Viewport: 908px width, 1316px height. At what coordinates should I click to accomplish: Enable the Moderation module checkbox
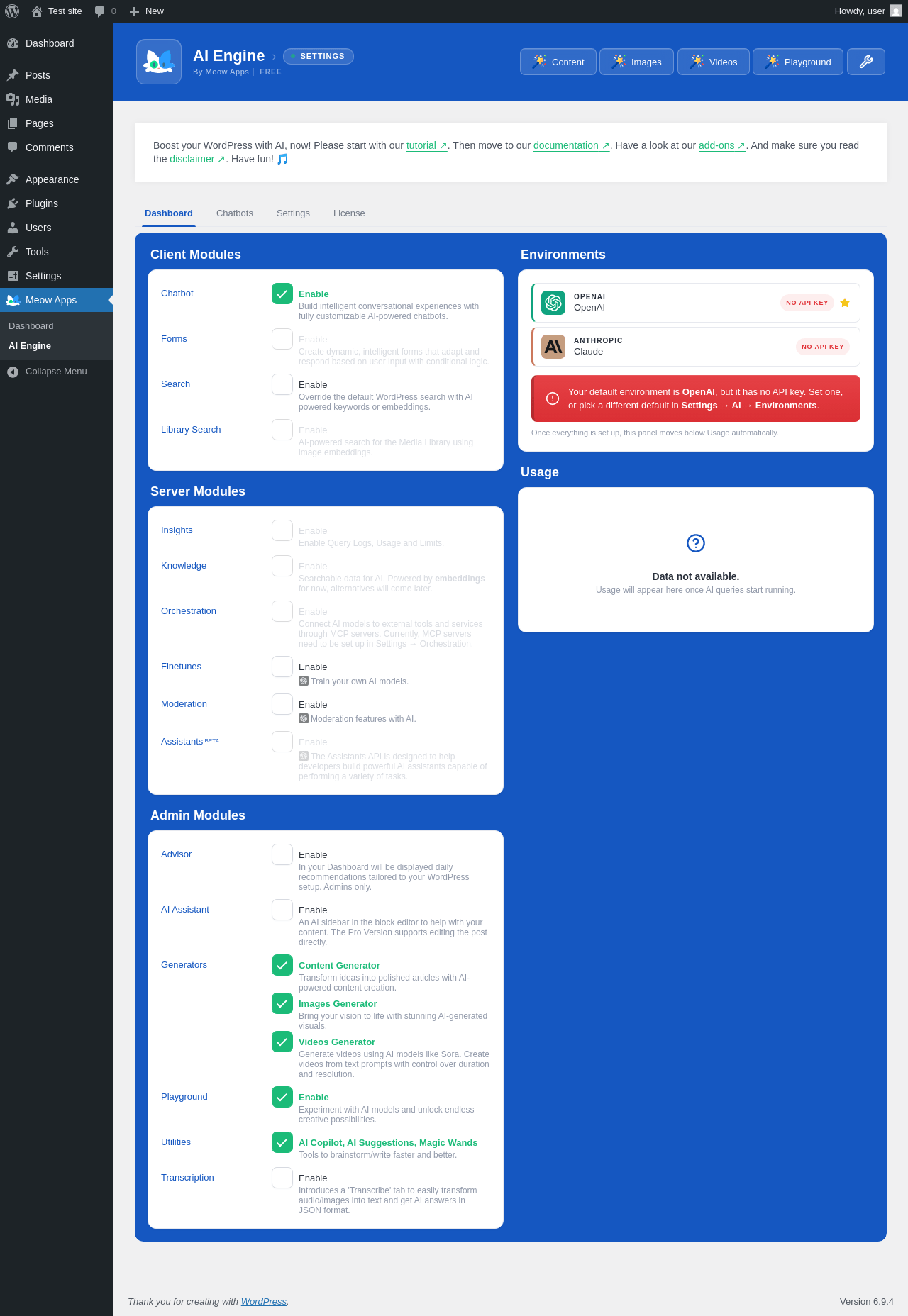(282, 704)
